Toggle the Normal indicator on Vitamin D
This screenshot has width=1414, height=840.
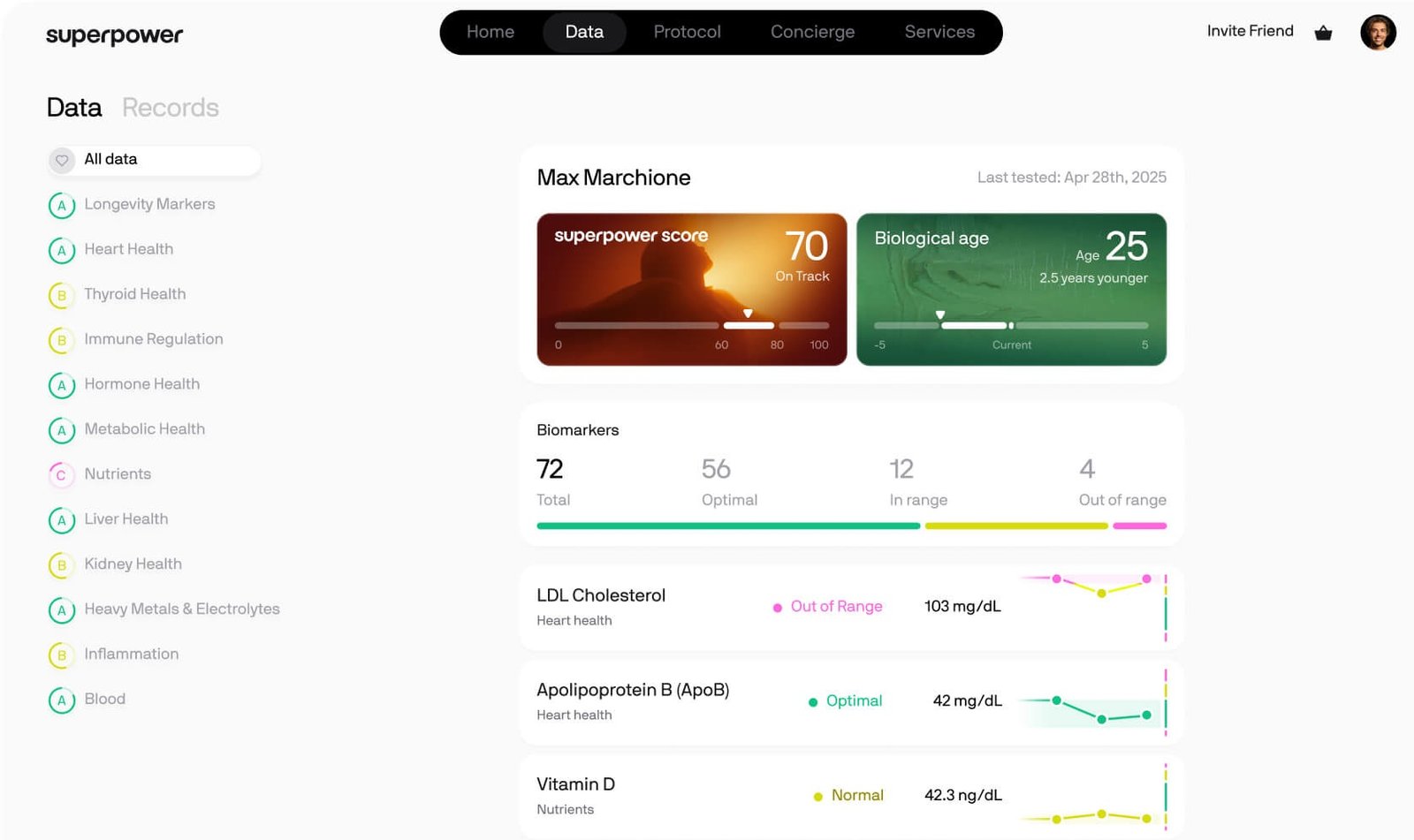pos(817,795)
